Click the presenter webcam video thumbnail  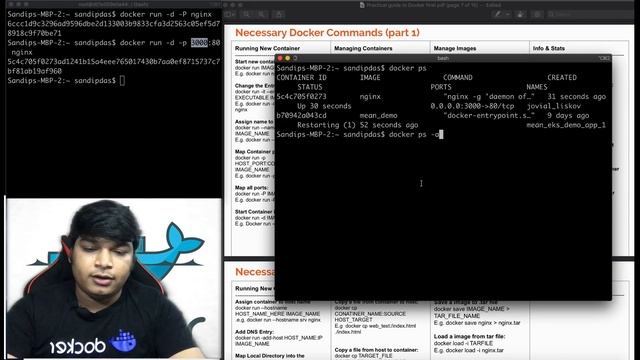113,278
